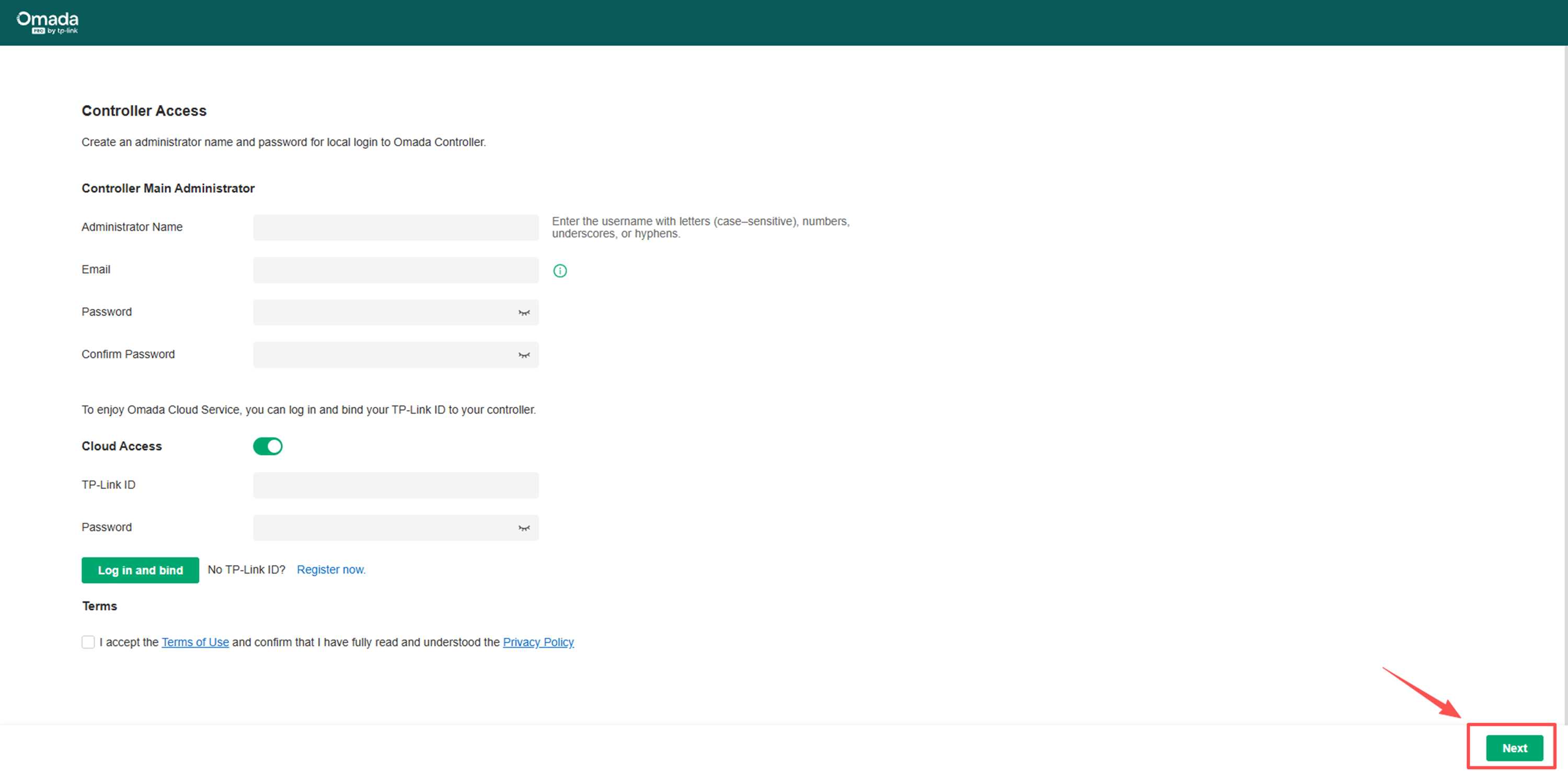The image size is (1568, 771).
Task: Focus the TP-Link ID input
Action: (396, 485)
